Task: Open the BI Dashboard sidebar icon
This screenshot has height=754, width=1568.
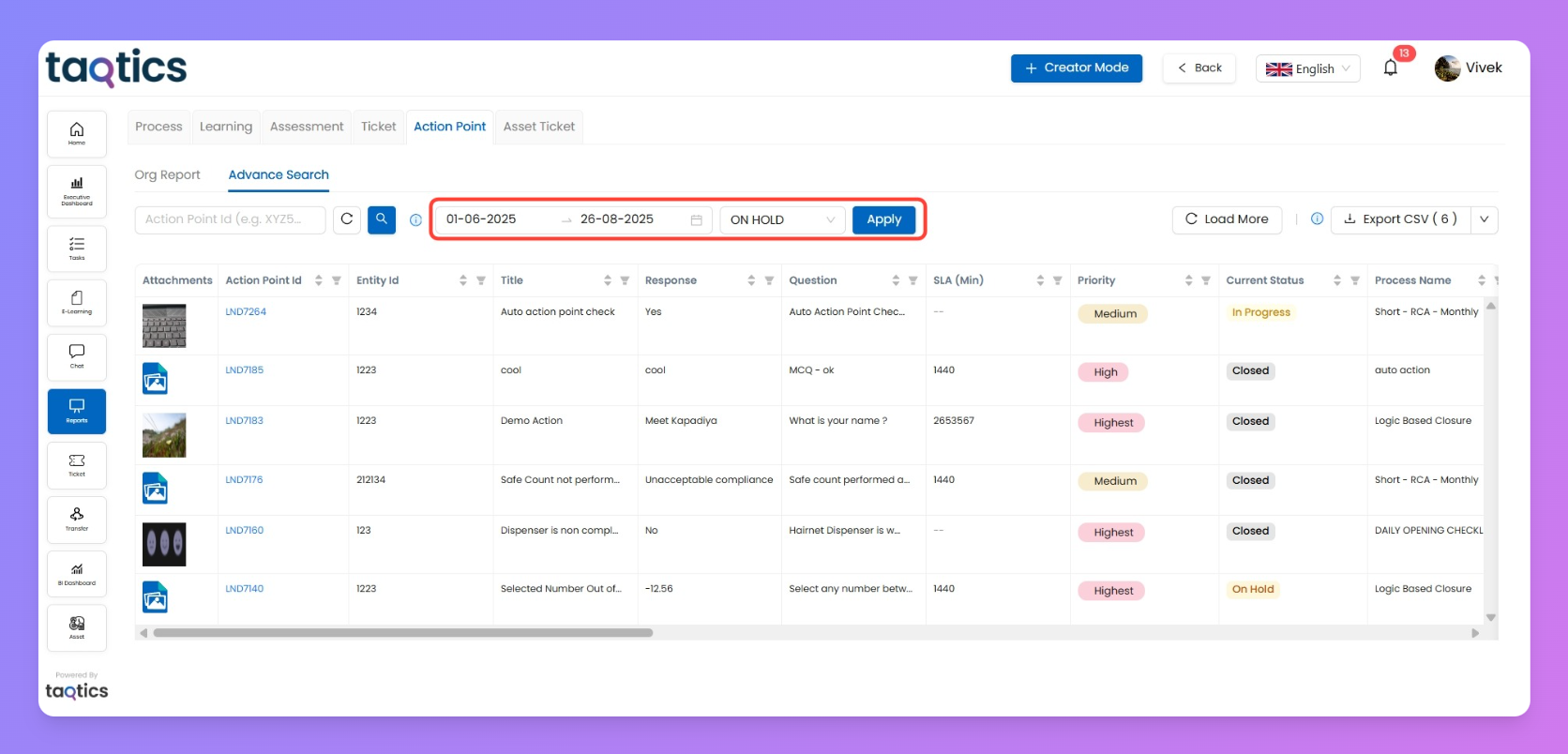Action: [x=77, y=574]
